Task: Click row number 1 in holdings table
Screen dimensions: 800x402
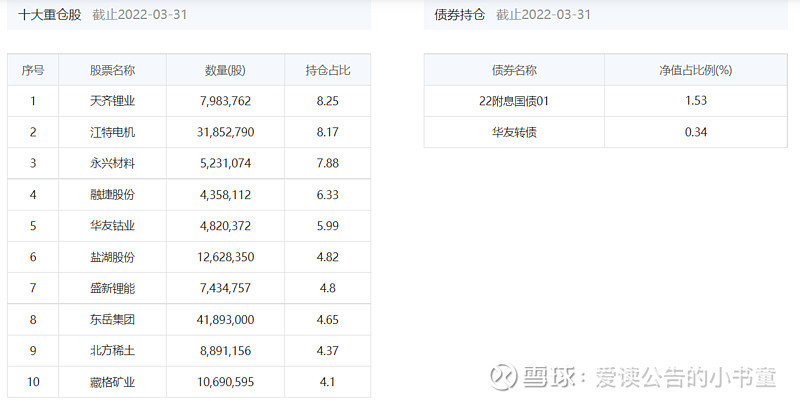Action: click(x=33, y=101)
